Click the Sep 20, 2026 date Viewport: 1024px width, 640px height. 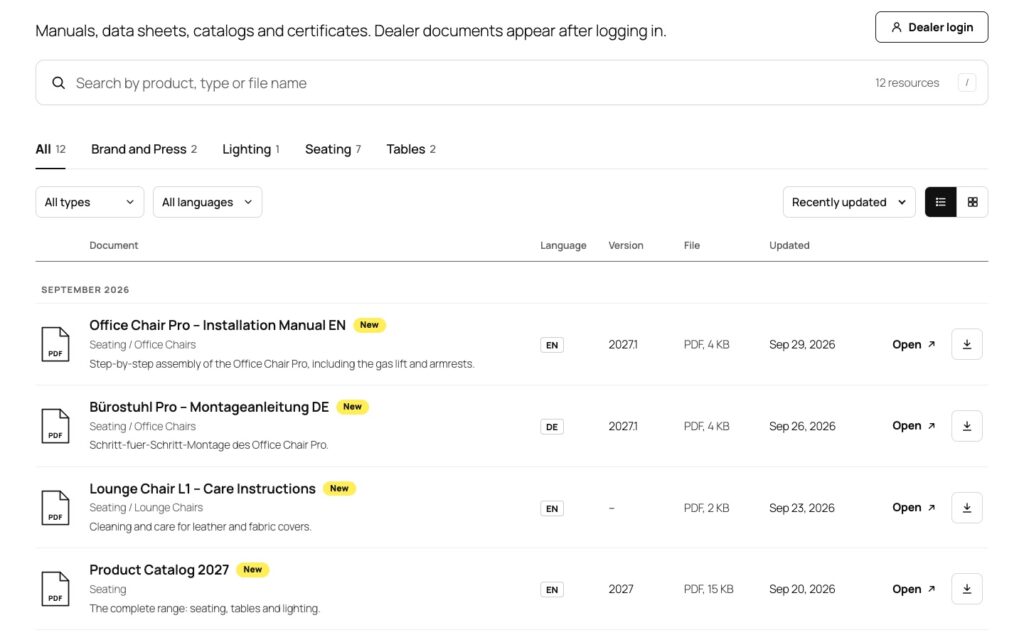point(802,589)
